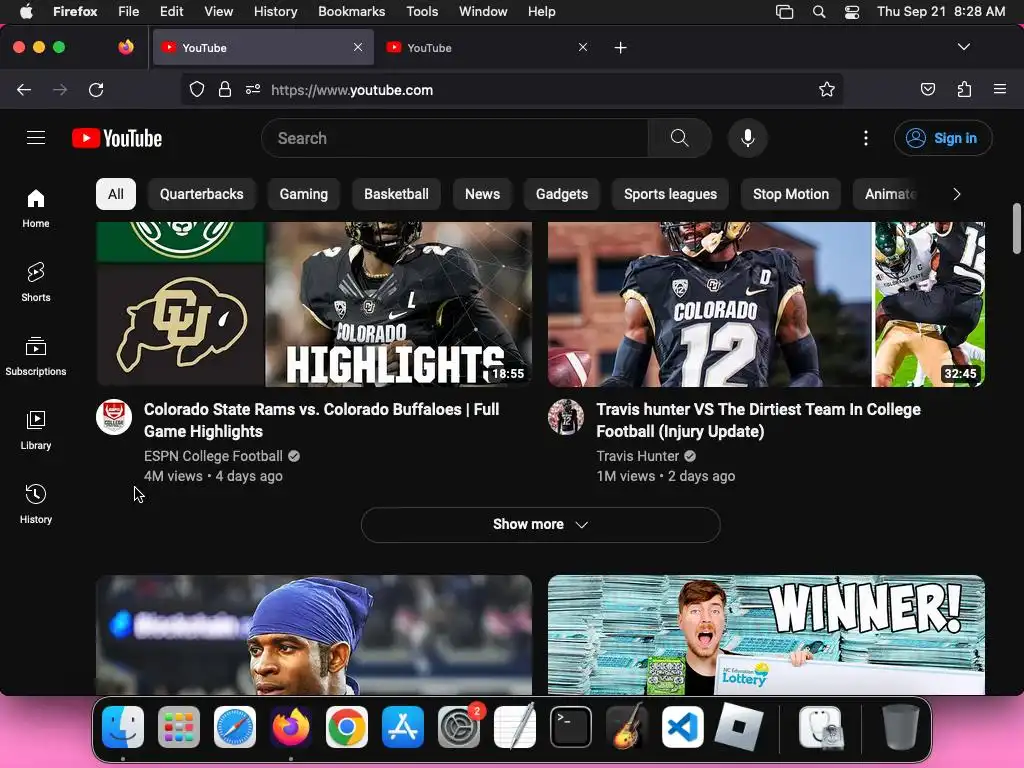The height and width of the screenshot is (768, 1024).
Task: Open Colorado State vs. Colorado highlights title
Action: (321, 420)
